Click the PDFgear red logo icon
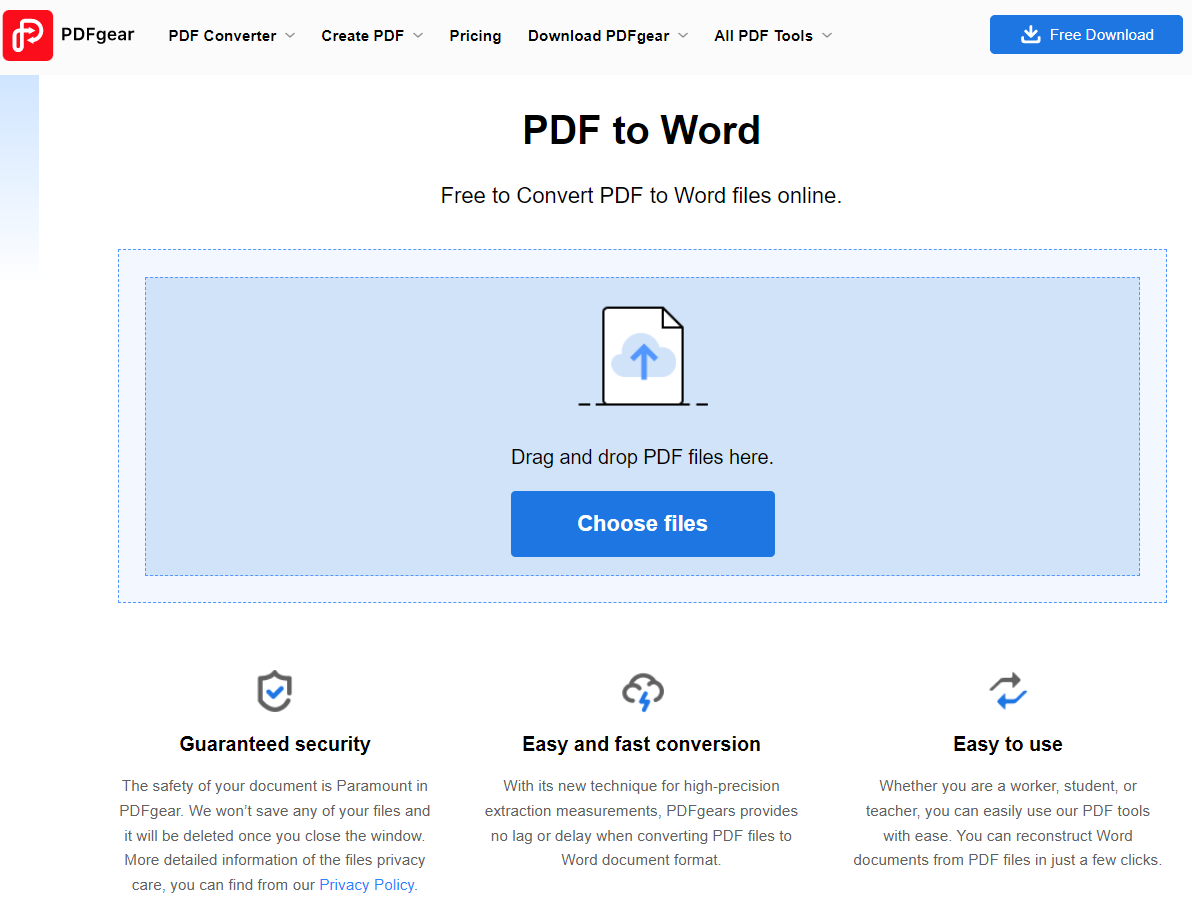The width and height of the screenshot is (1192, 900). (28, 35)
